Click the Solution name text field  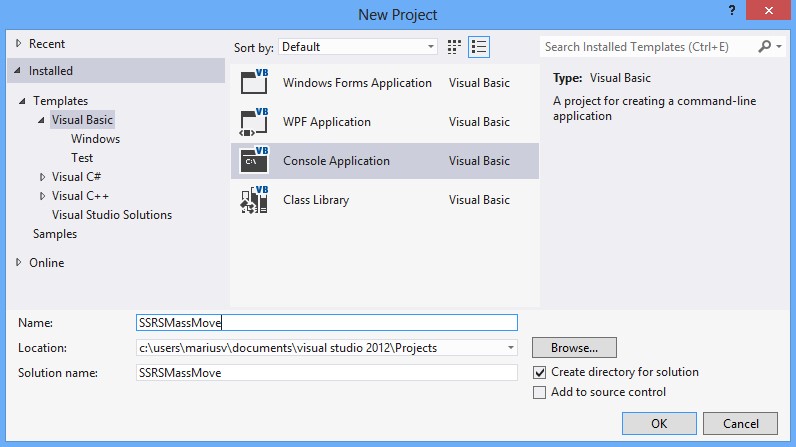pyautogui.click(x=326, y=372)
